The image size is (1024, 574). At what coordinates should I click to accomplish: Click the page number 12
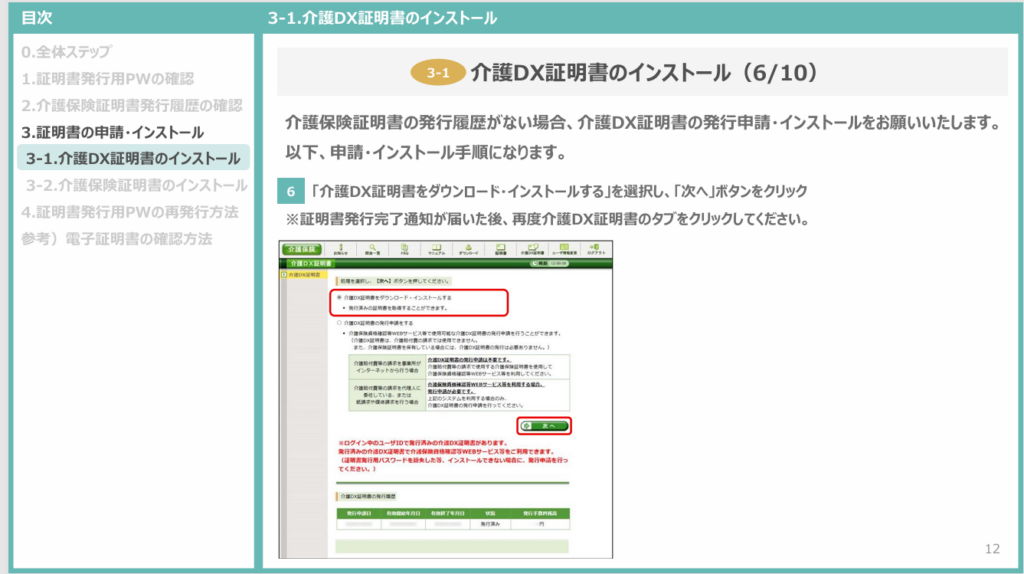click(992, 549)
